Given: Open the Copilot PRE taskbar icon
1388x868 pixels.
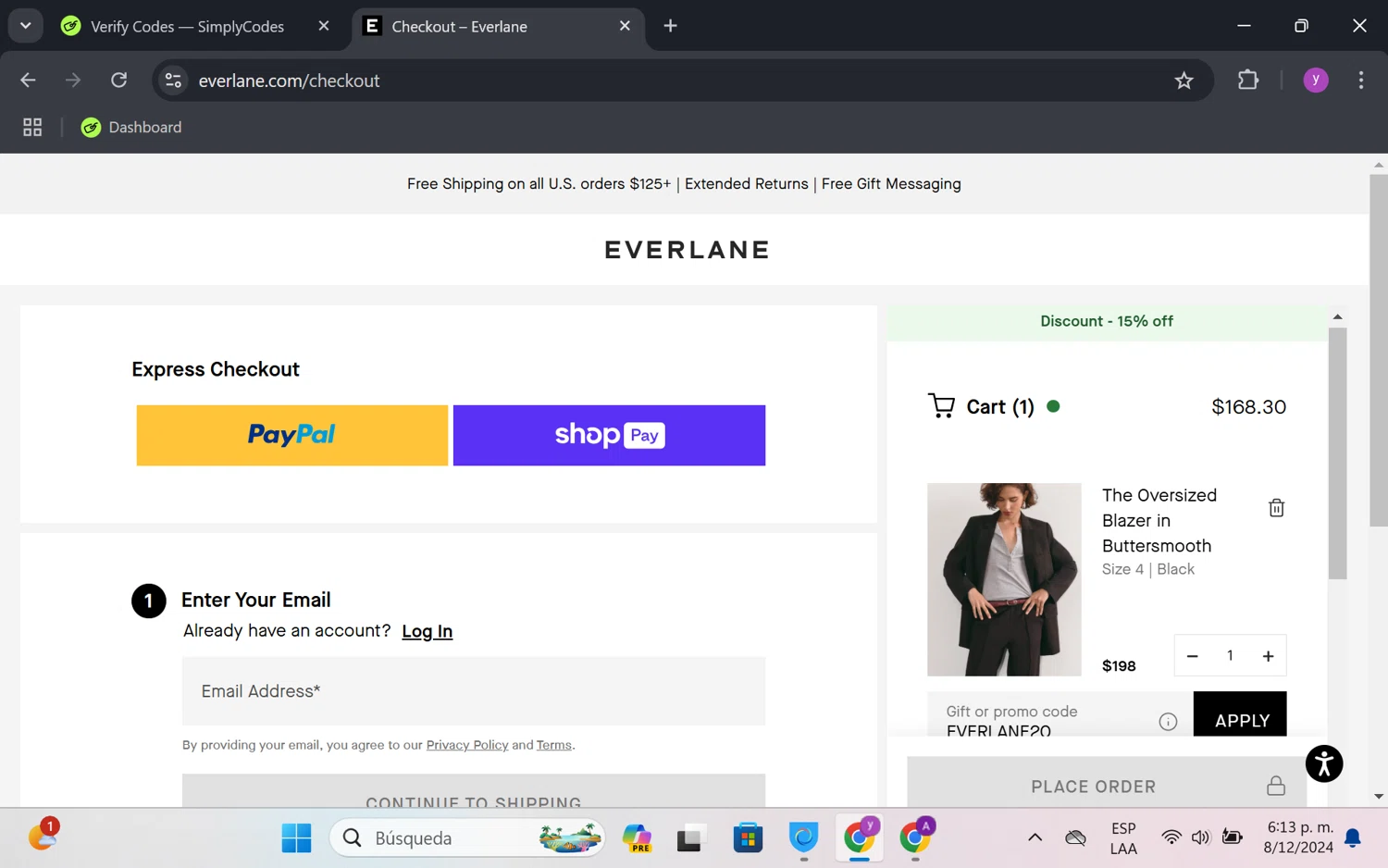Looking at the screenshot, I should coord(637,838).
